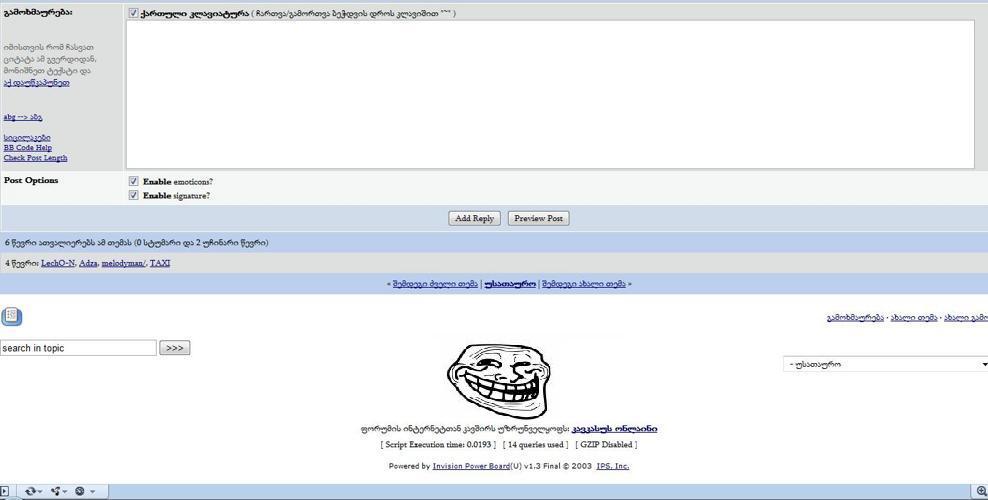The image size is (988, 500).
Task: Click the 'Post Options' label
Action: pos(31,180)
